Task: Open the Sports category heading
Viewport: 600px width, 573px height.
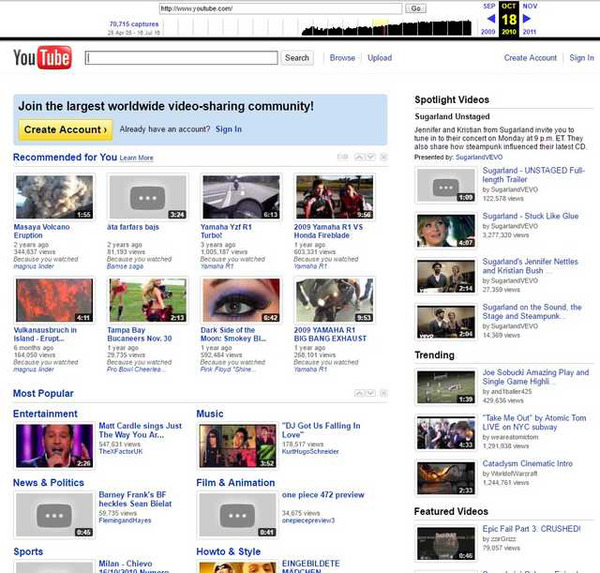Action: [x=28, y=552]
